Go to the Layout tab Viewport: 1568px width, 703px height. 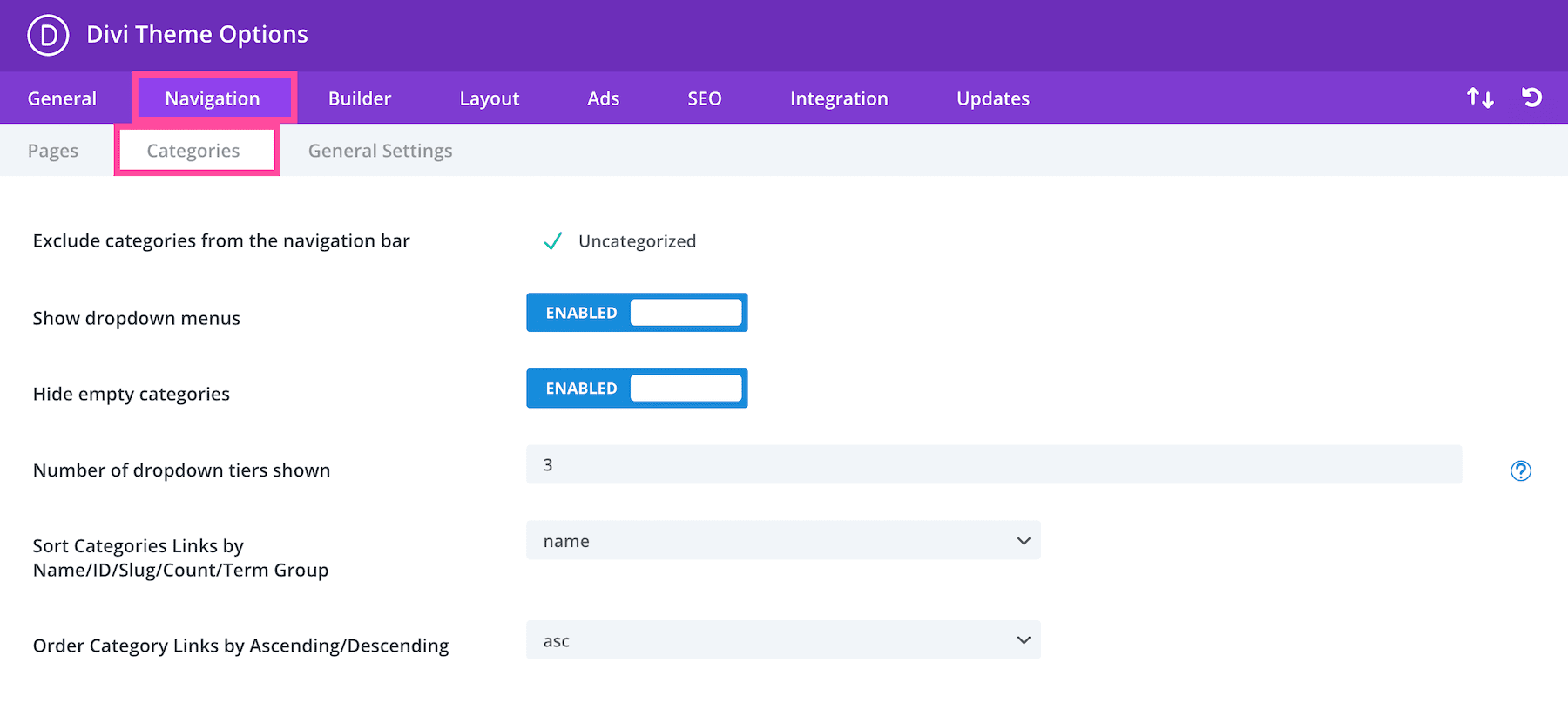(x=490, y=98)
